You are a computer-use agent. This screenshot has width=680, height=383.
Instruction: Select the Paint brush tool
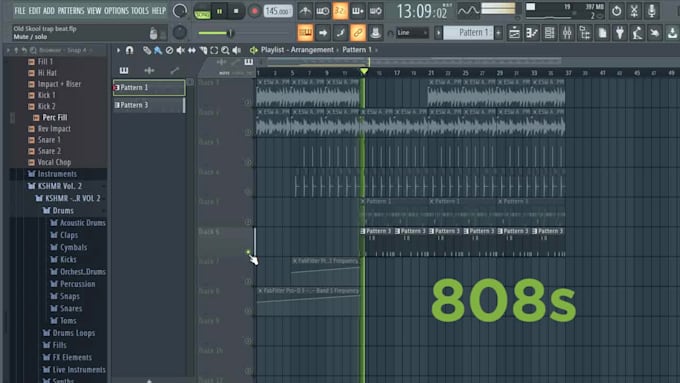(158, 51)
